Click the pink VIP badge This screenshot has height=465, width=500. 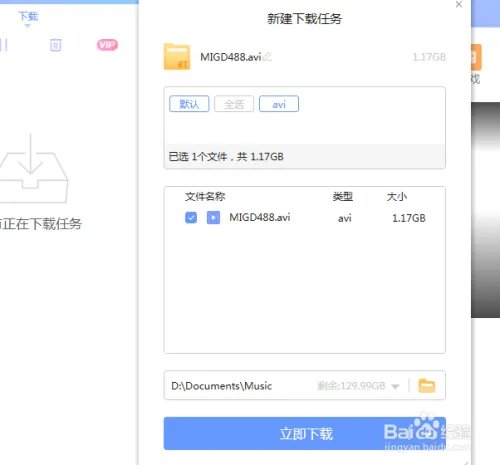[x=107, y=45]
